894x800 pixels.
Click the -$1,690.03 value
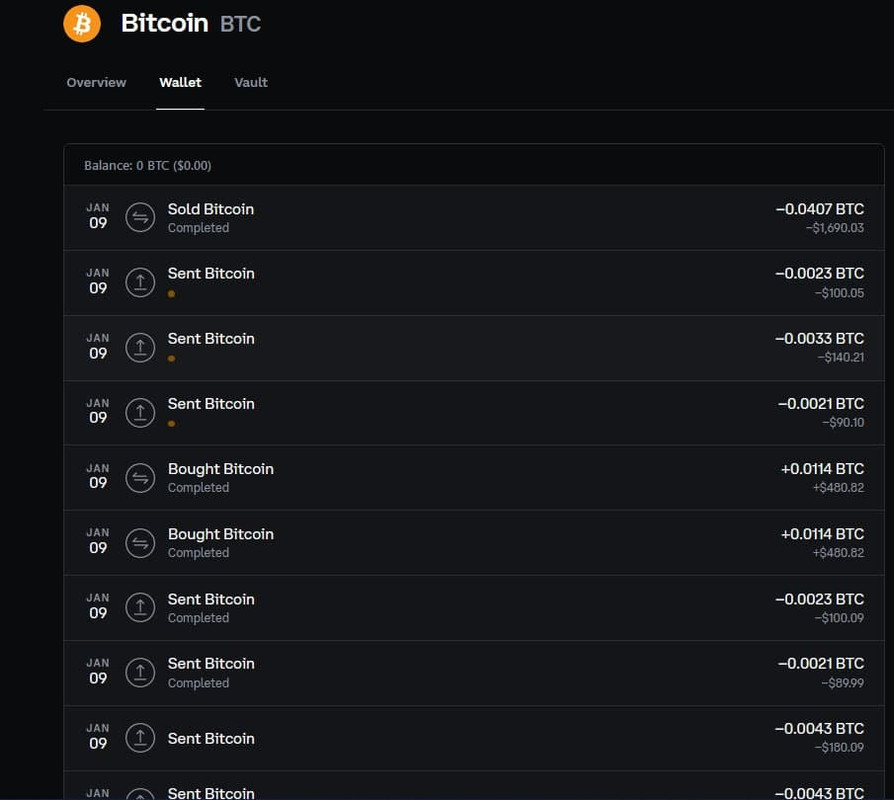point(835,228)
